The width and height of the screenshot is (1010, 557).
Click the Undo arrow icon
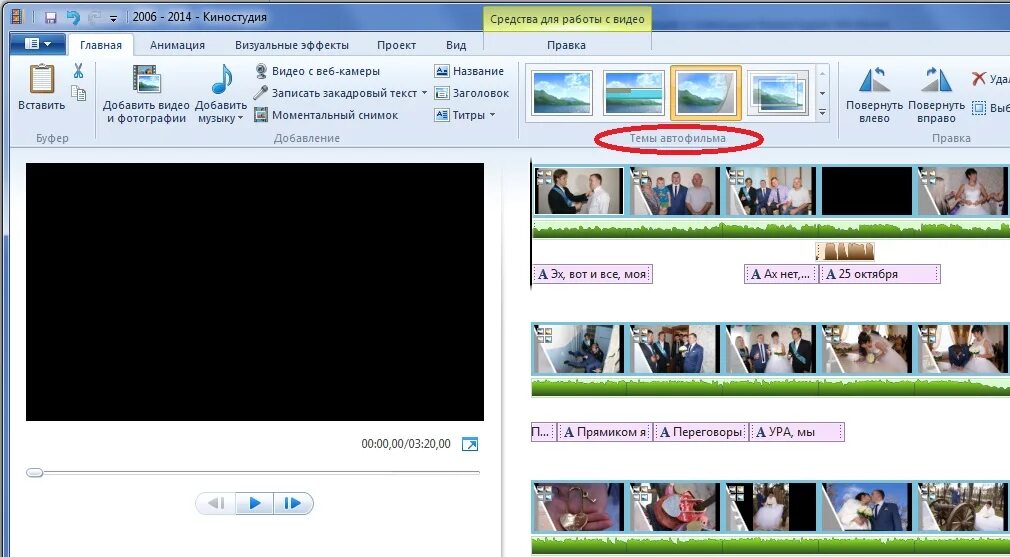coord(73,17)
